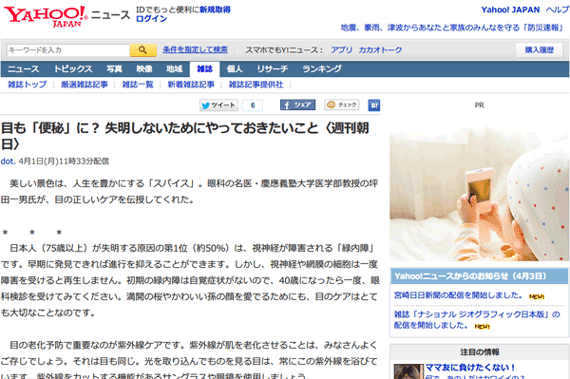Screen dimensions: 570x379
Task: Select the 写真 navigation tab
Action: [x=114, y=69]
